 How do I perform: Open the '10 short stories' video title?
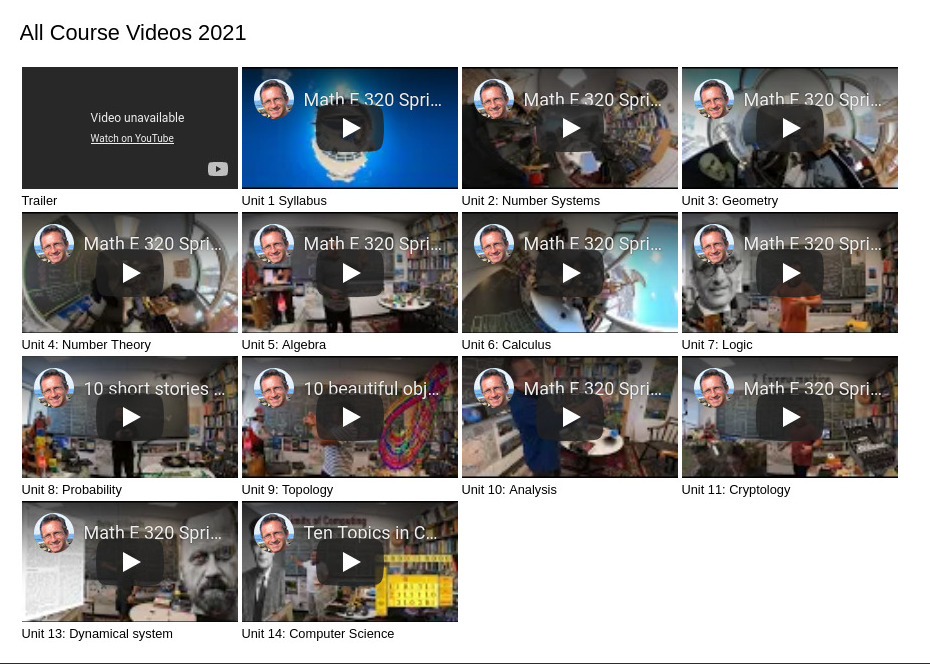146,389
